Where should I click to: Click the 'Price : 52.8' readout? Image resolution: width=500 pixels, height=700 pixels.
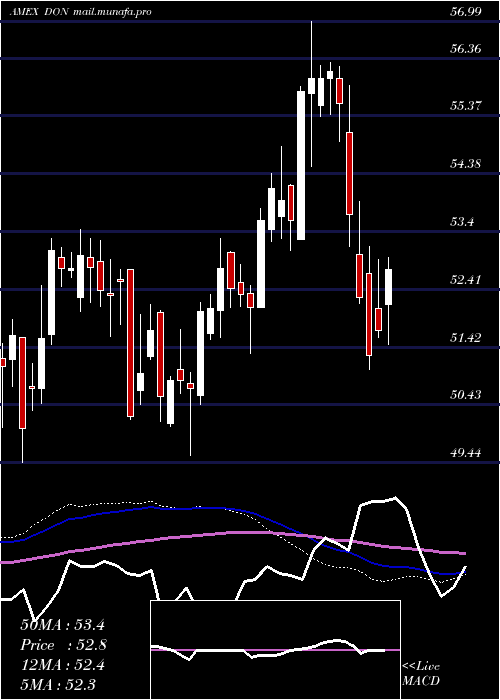coord(63,645)
